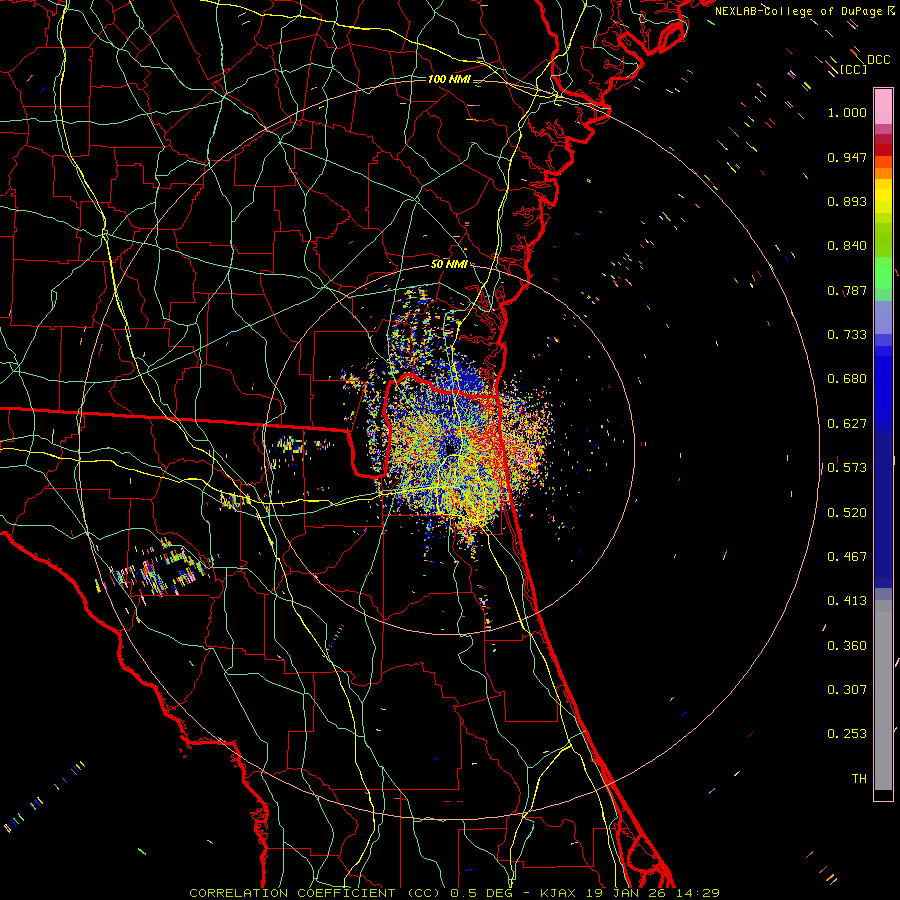Click the pink swatch at top of color bar
900x900 pixels.
[883, 107]
